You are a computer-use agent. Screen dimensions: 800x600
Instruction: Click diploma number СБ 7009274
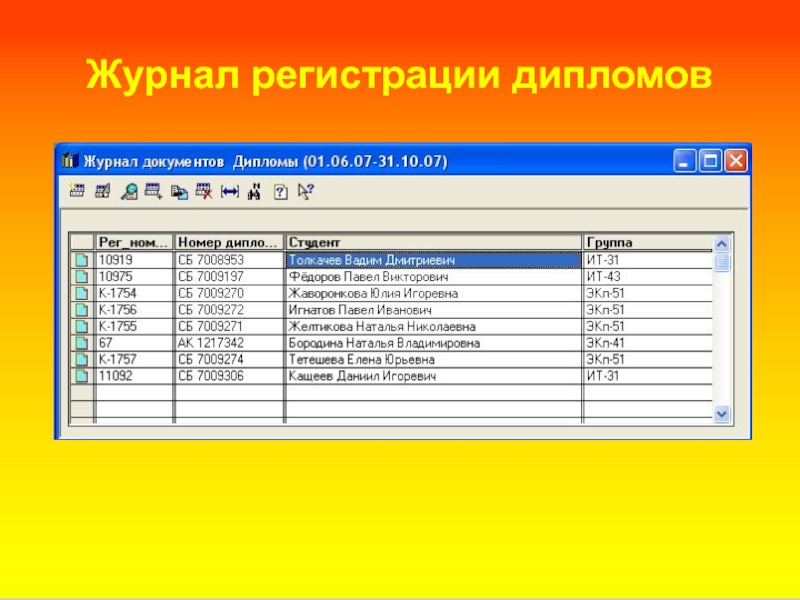tap(229, 360)
